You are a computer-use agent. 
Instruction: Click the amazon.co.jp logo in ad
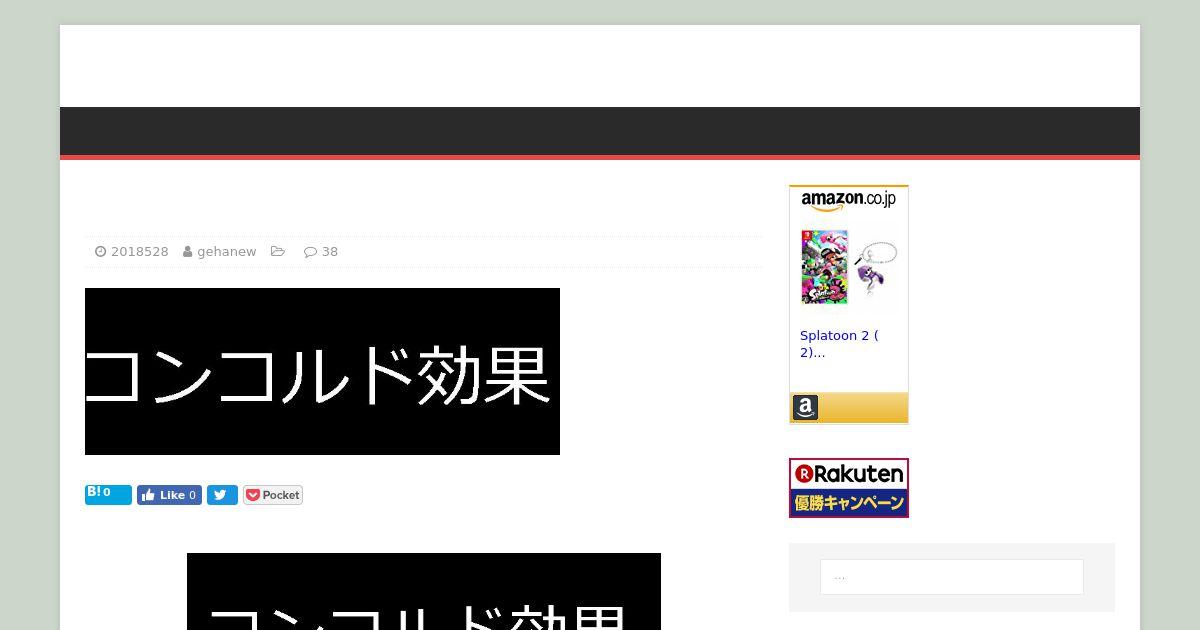[x=848, y=200]
